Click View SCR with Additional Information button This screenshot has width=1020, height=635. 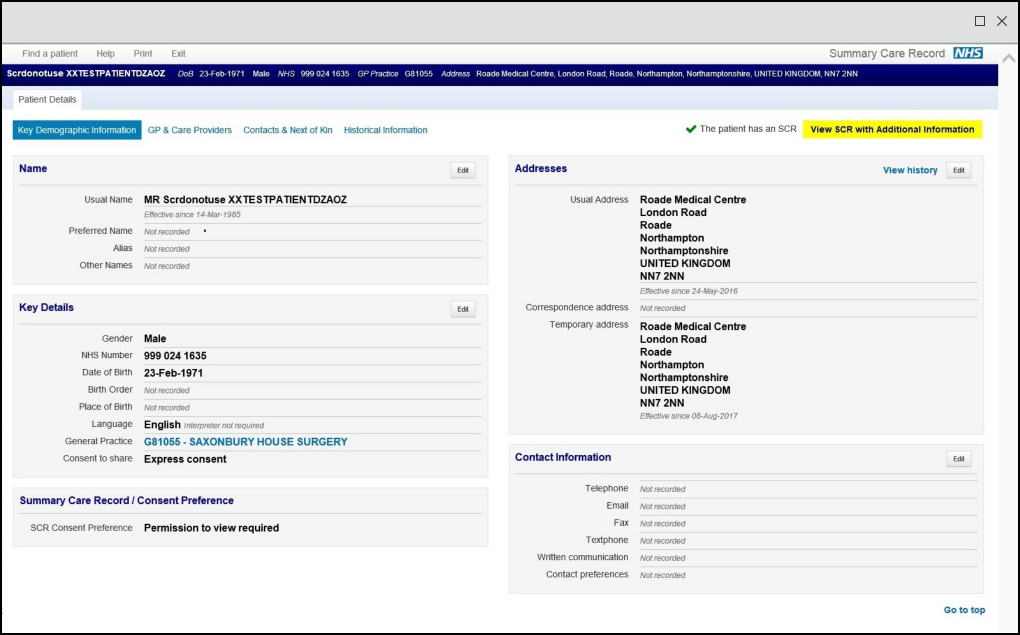coord(892,129)
